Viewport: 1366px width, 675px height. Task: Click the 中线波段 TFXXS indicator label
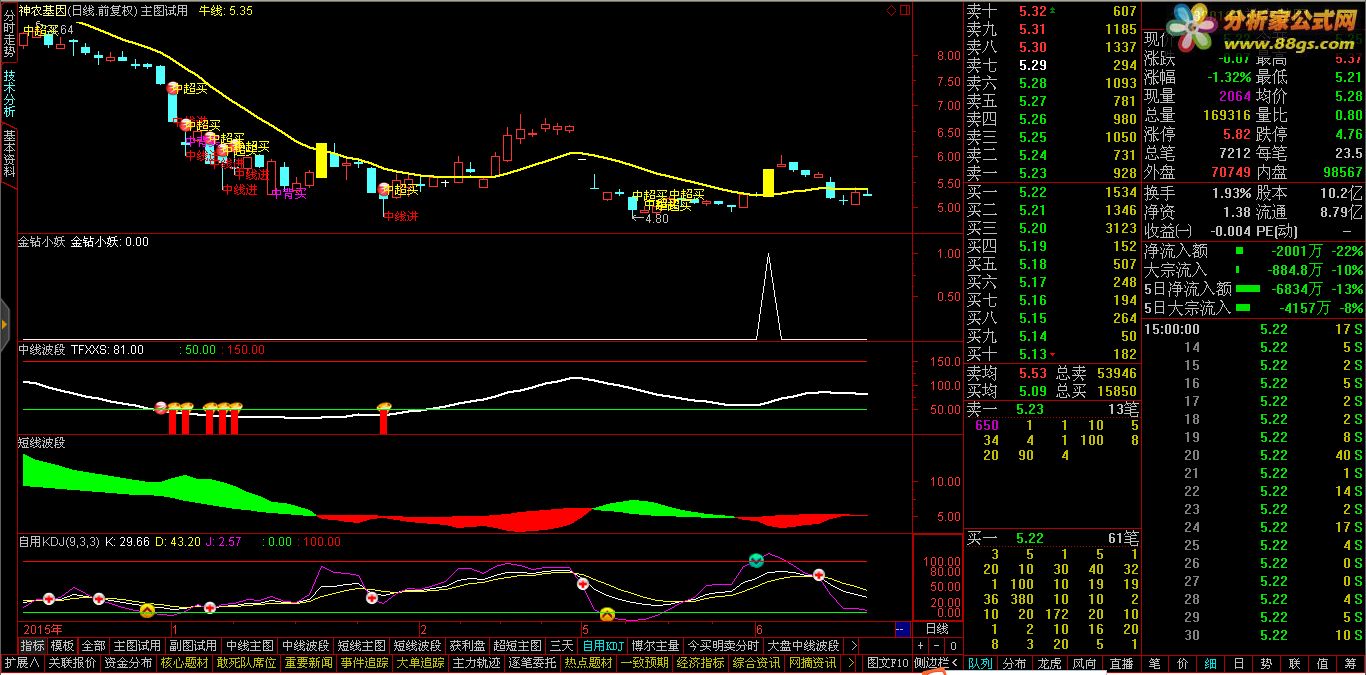pyautogui.click(x=81, y=350)
